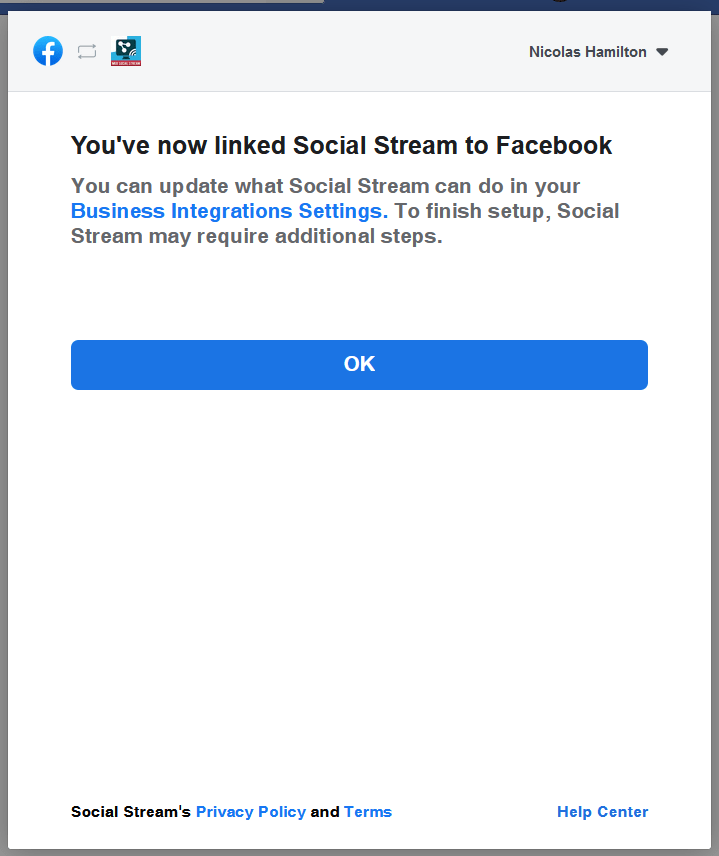Open Social Stream's Privacy Policy link
Image resolution: width=719 pixels, height=856 pixels.
(x=251, y=812)
